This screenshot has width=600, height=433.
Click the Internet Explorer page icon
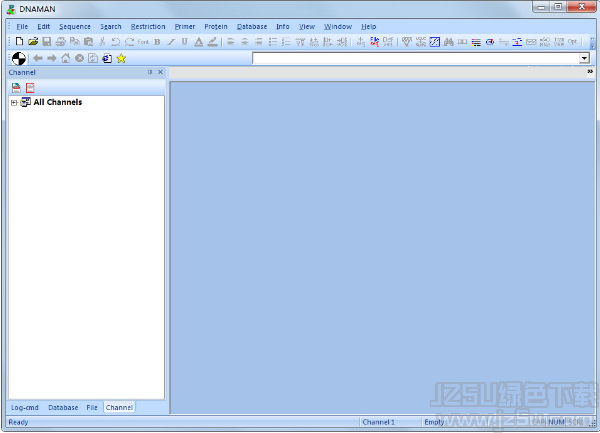[x=107, y=58]
